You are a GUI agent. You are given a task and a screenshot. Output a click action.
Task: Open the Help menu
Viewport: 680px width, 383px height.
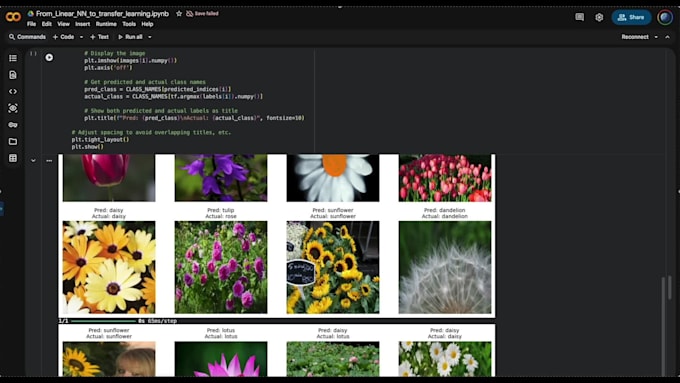pos(147,24)
